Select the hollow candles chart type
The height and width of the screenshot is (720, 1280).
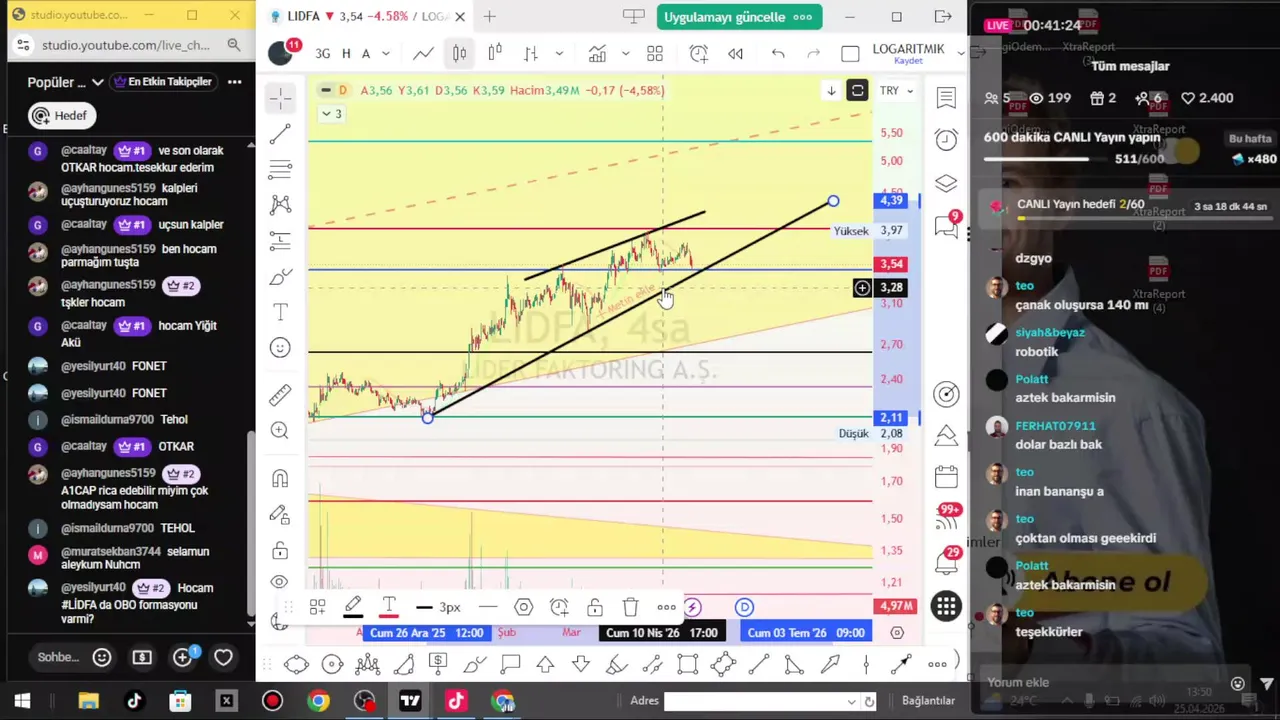[495, 53]
